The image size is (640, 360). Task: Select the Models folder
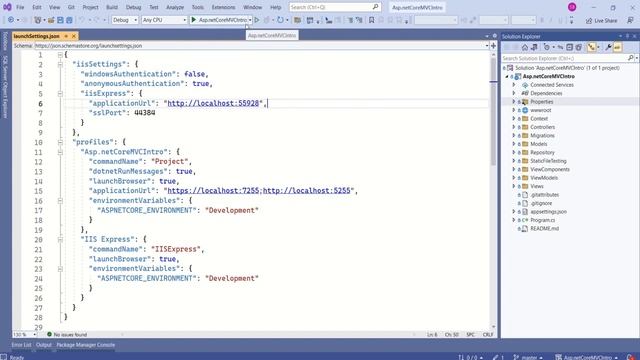538,144
